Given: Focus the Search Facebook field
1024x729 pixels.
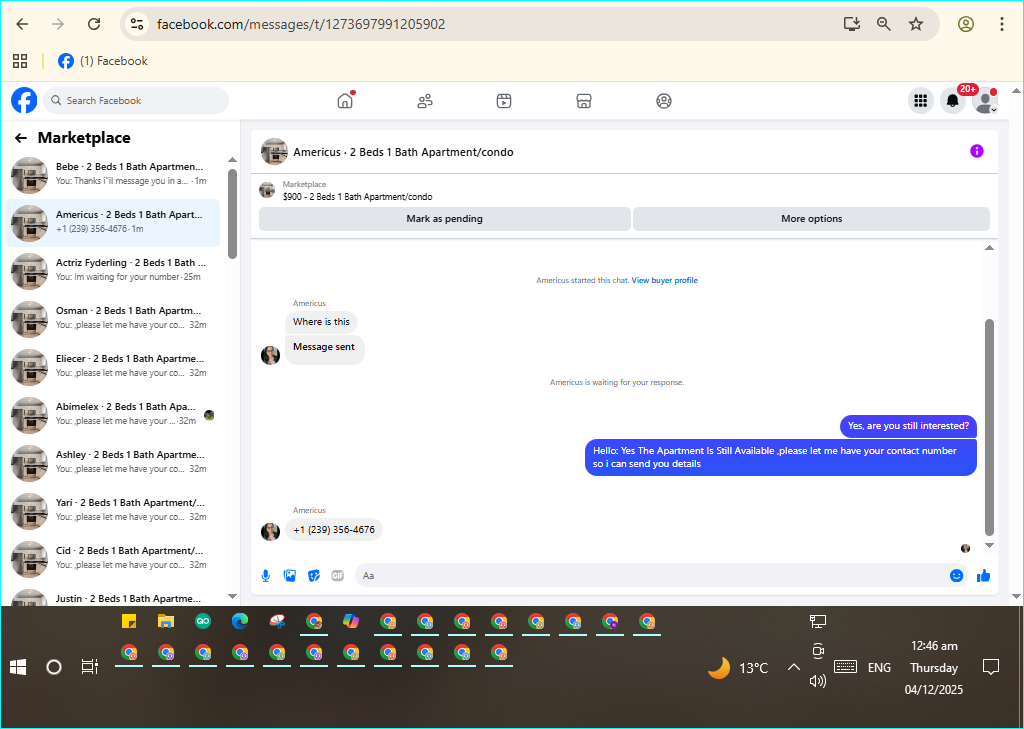Looking at the screenshot, I should 136,101.
